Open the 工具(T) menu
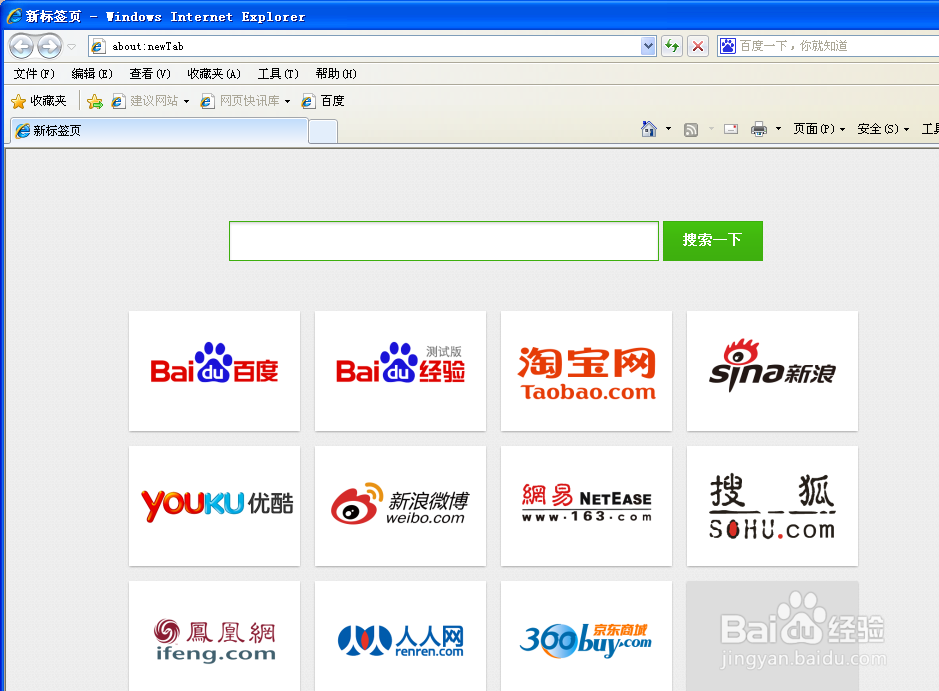939x691 pixels. click(x=278, y=74)
